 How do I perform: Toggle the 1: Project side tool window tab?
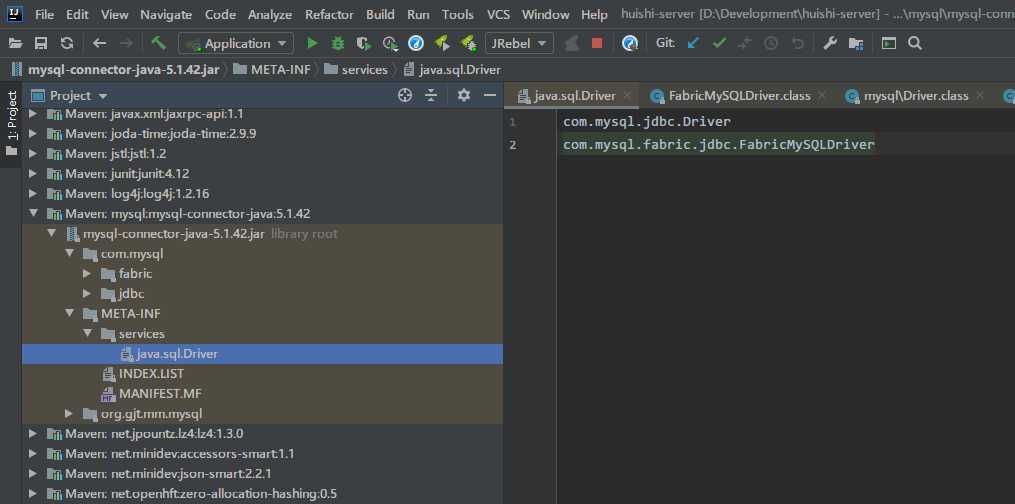12,124
